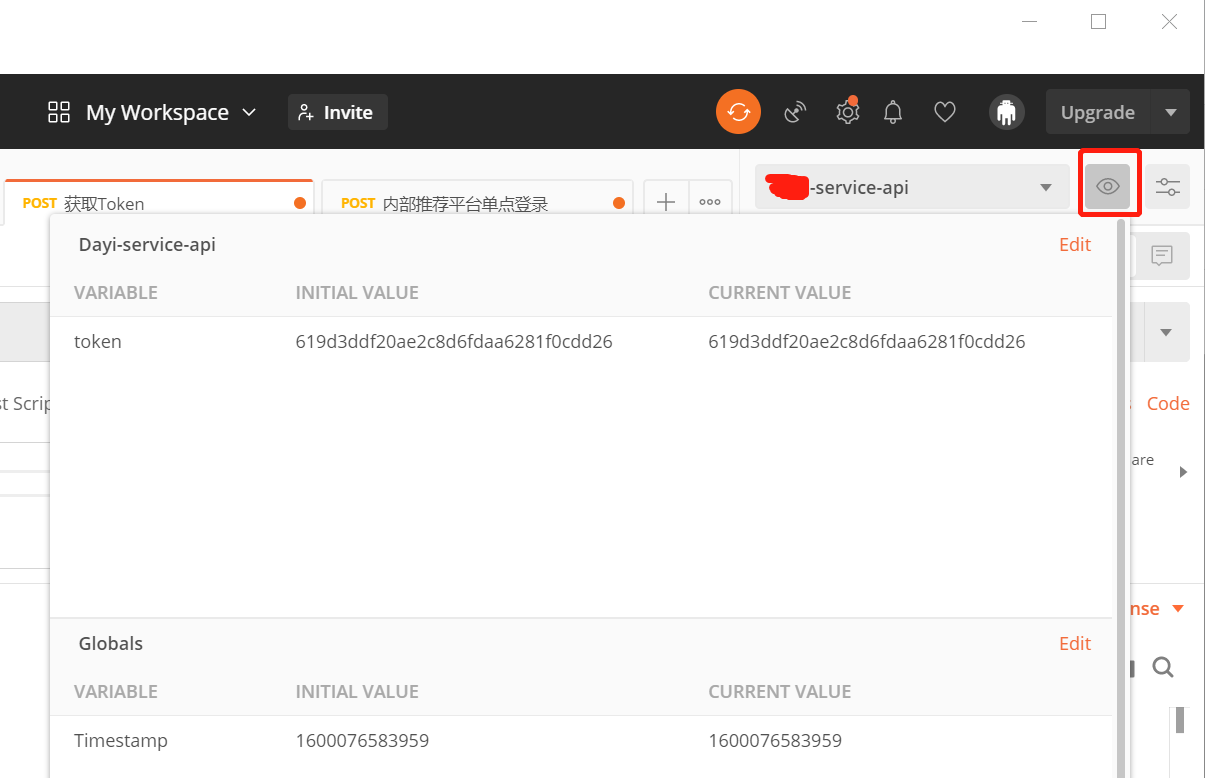Open Postman settings gear
Viewport: 1205px width, 778px height.
(x=847, y=111)
